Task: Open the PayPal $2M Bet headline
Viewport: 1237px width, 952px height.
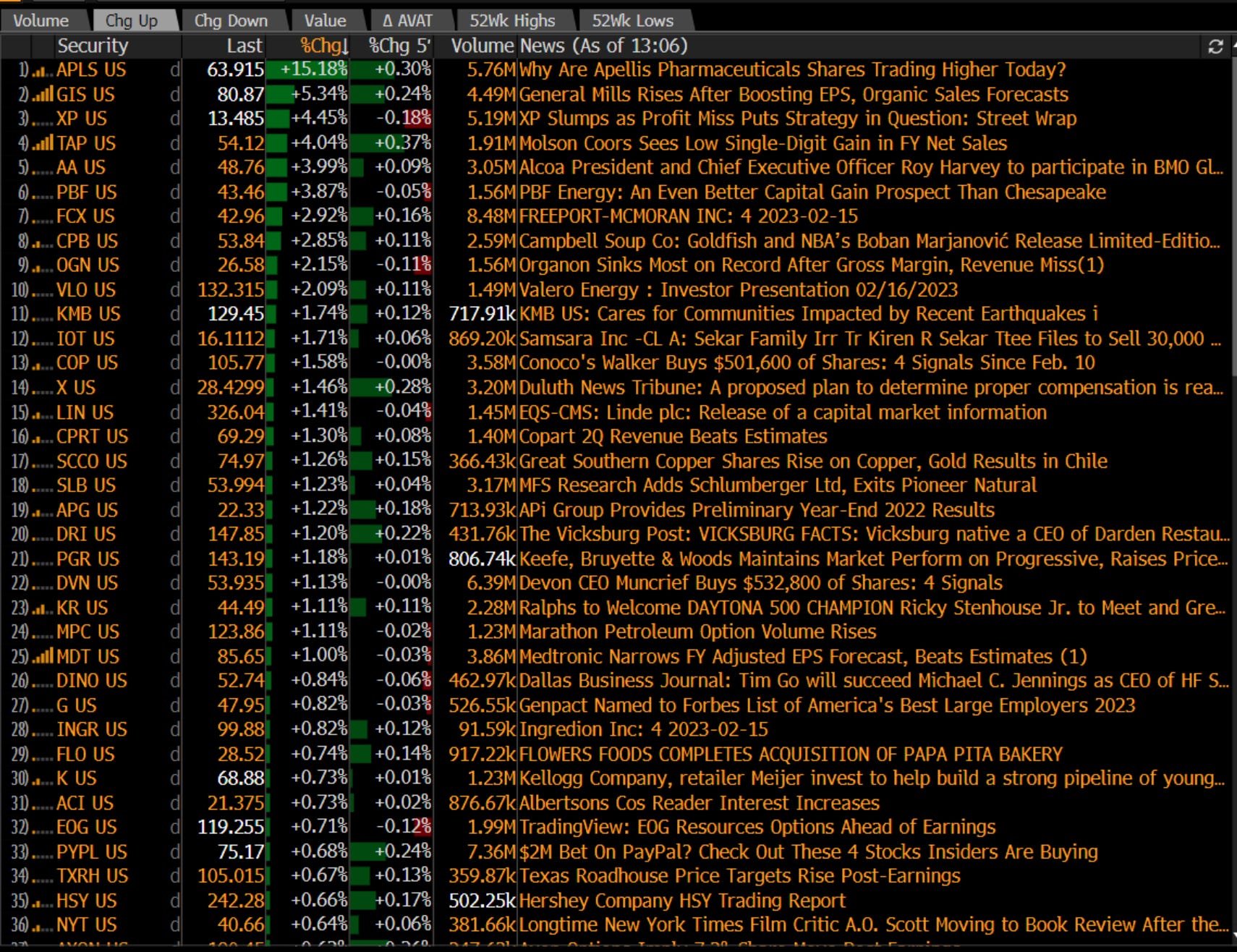Action: click(809, 852)
